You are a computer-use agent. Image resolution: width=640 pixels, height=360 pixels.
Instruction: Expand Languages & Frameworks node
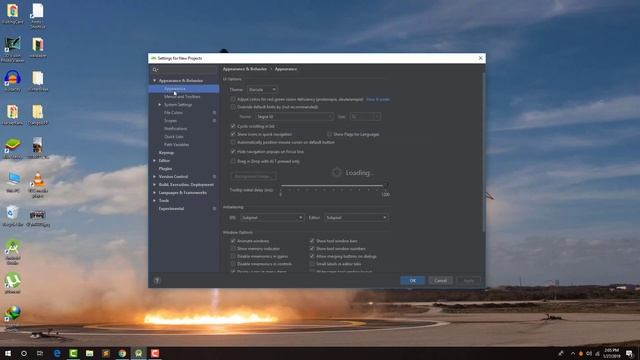(154, 193)
